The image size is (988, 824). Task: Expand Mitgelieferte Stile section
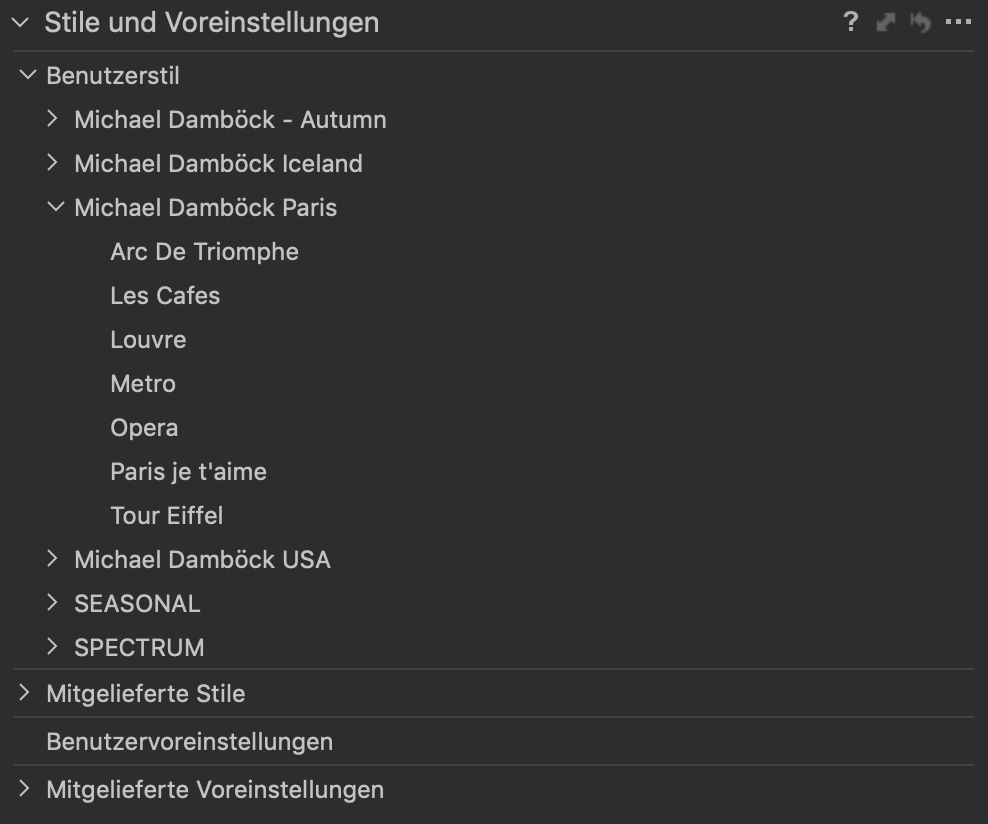26,693
